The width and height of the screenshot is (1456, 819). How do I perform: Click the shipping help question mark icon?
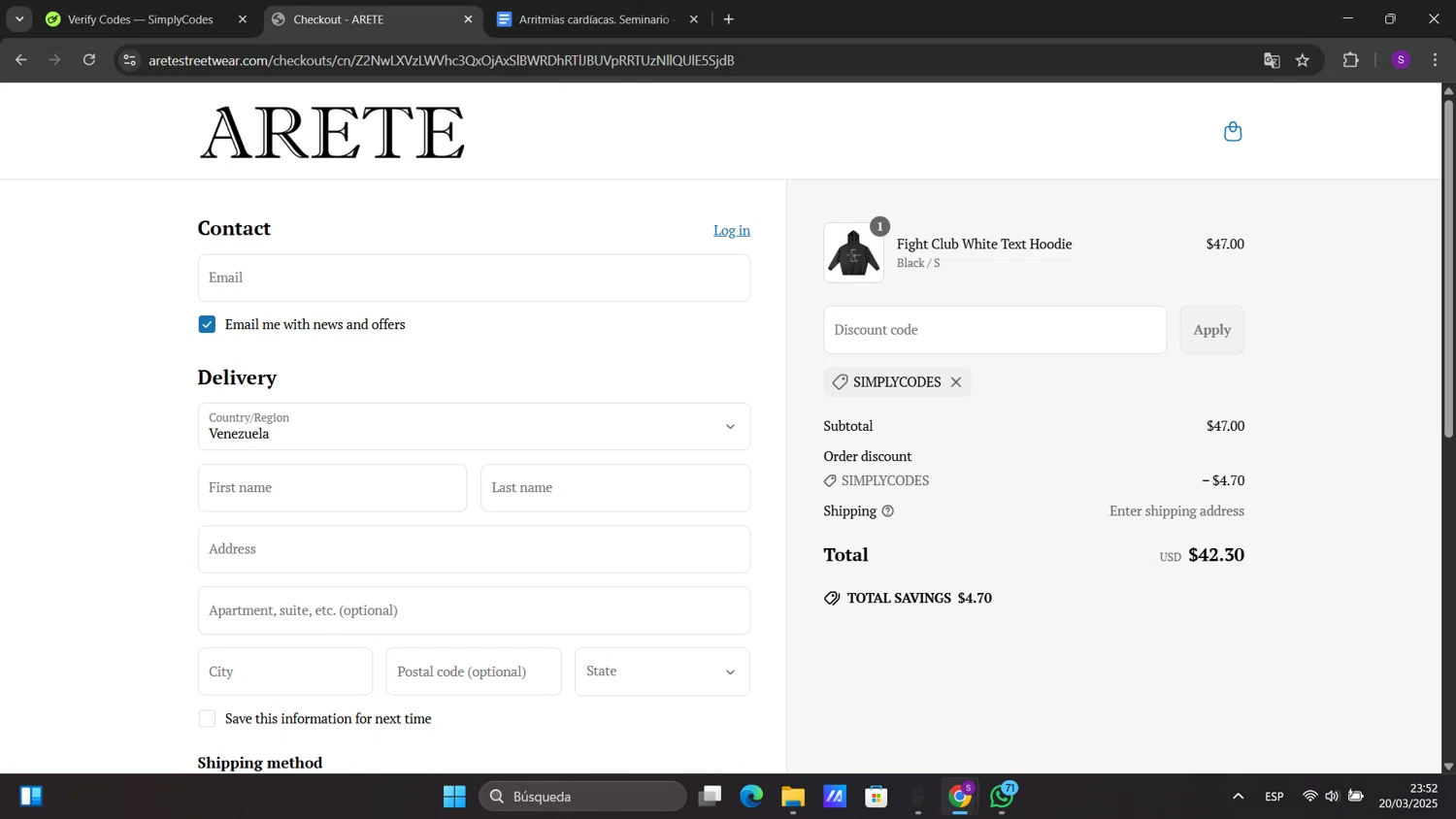pyautogui.click(x=887, y=511)
